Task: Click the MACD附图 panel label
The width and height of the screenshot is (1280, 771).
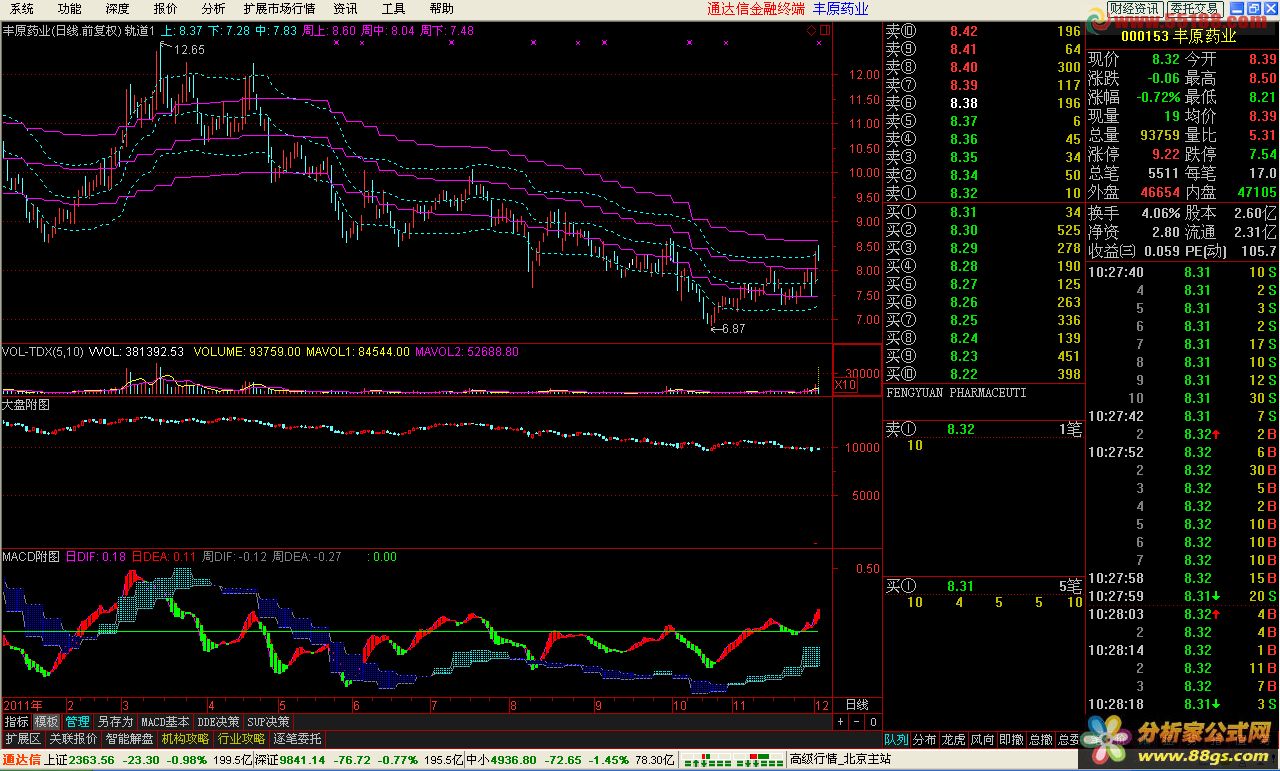Action: pos(31,557)
